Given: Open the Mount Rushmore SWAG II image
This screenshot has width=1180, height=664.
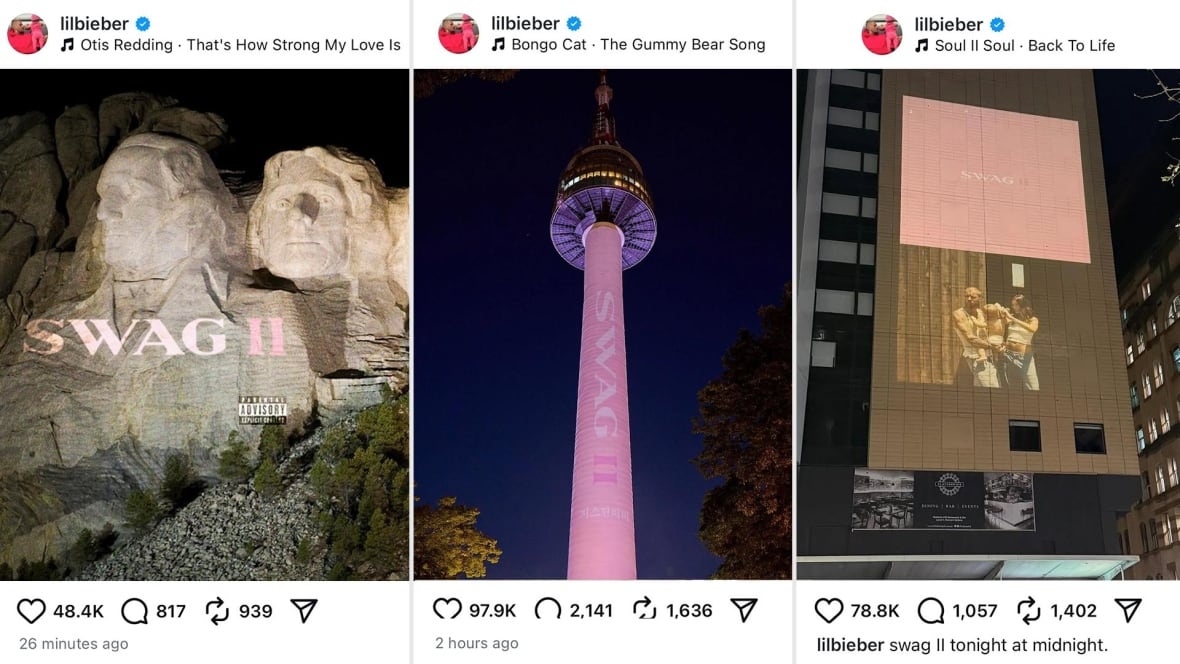Looking at the screenshot, I should (x=205, y=324).
